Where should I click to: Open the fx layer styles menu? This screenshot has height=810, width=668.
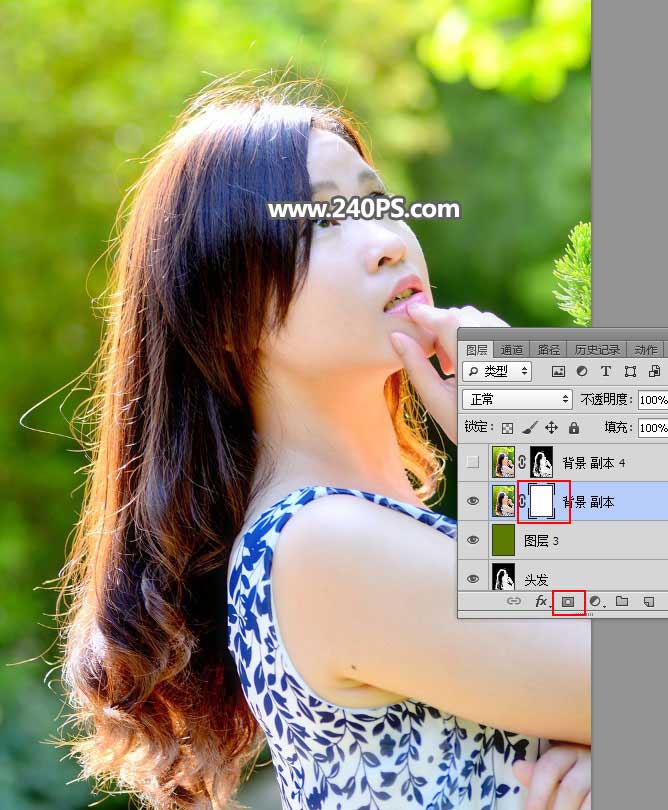click(541, 602)
